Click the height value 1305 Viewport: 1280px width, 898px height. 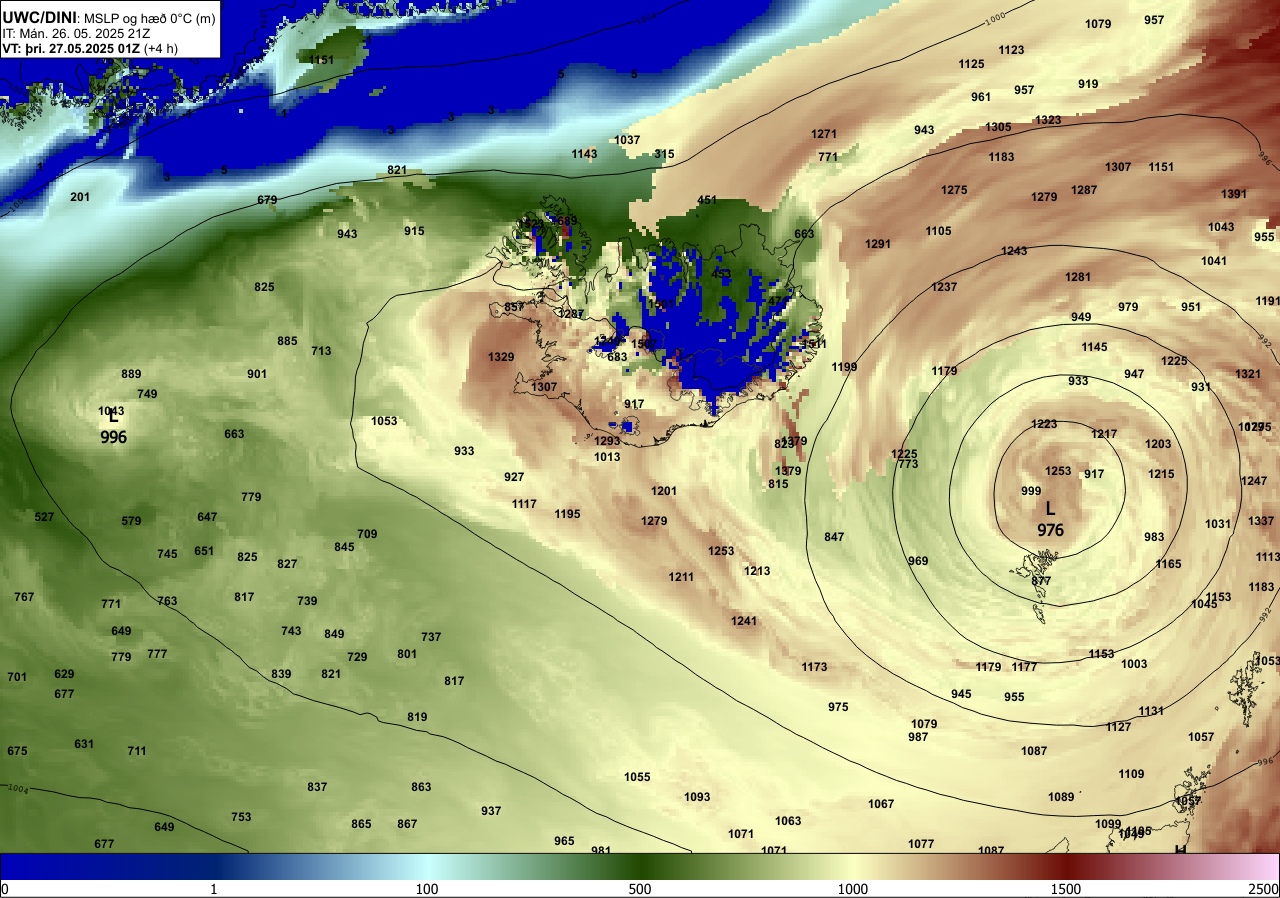[998, 127]
